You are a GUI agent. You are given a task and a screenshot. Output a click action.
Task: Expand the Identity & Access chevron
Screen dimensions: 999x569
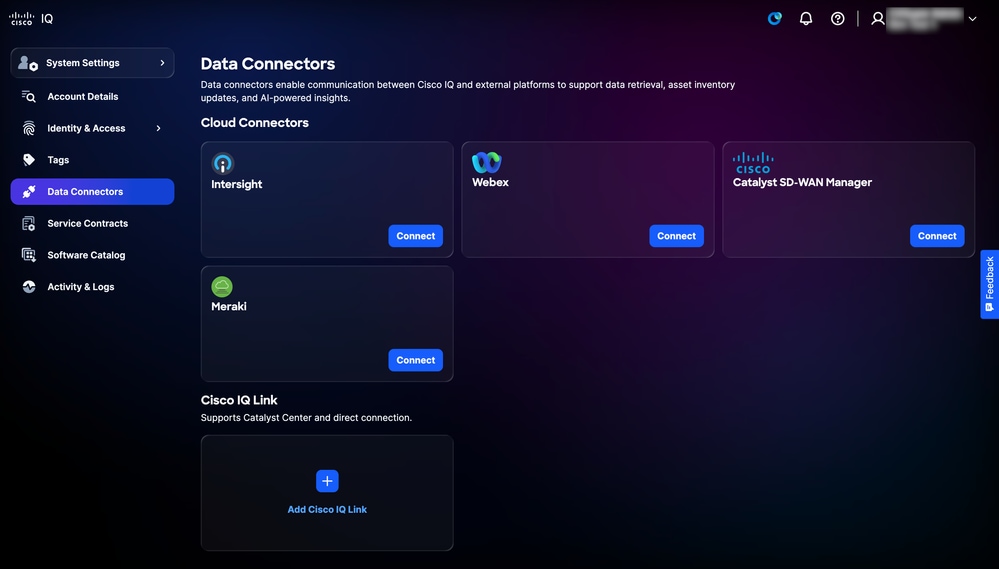[x=159, y=128]
